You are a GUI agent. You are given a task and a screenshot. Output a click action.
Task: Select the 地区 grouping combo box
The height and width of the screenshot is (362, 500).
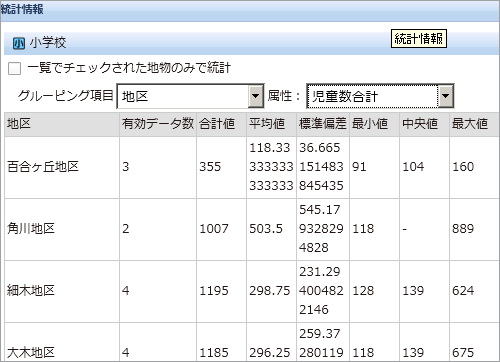pyautogui.click(x=190, y=96)
